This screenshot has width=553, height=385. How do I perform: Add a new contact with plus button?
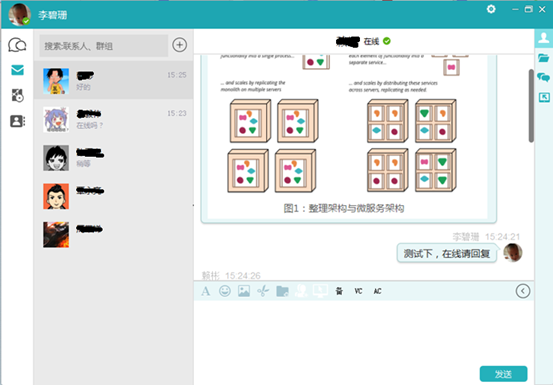[180, 45]
